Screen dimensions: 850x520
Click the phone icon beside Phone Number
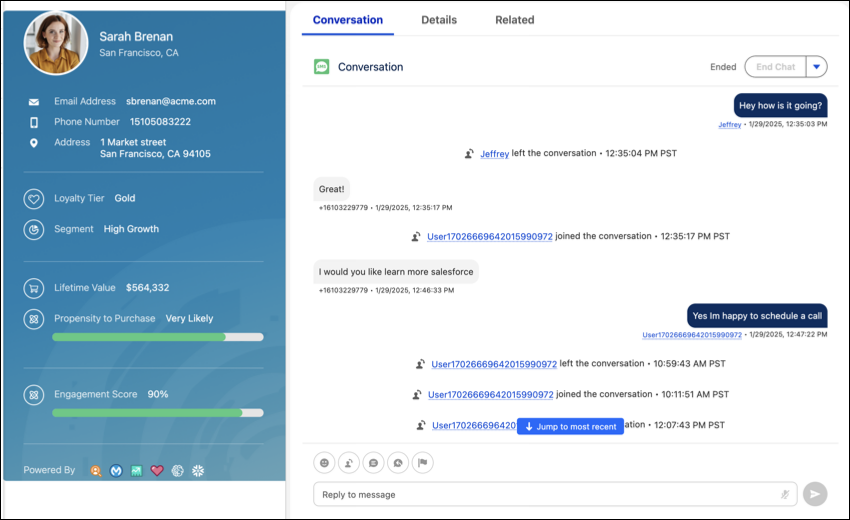click(x=34, y=123)
